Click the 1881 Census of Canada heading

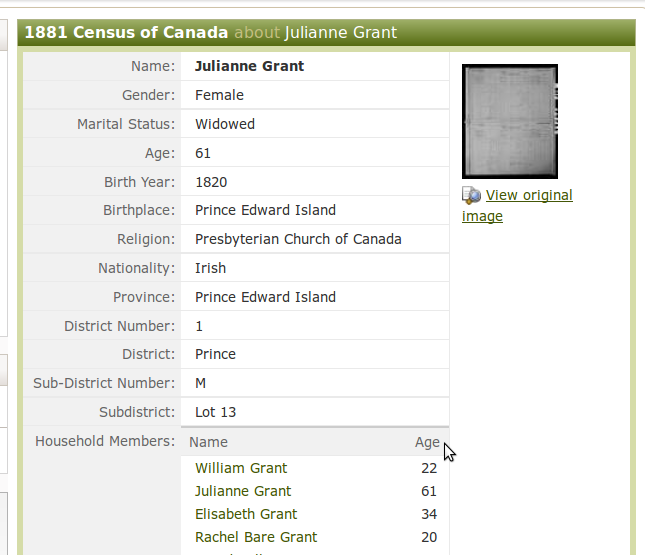click(126, 33)
